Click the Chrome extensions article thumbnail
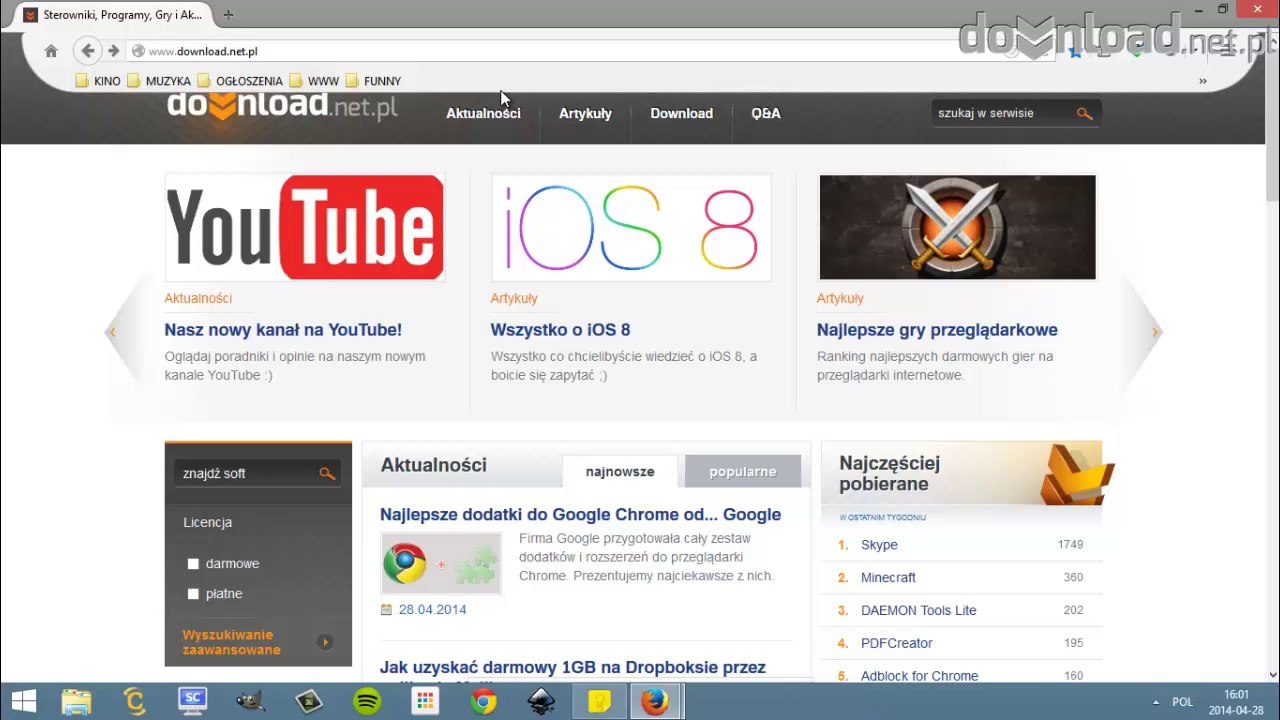This screenshot has height=720, width=1280. click(440, 563)
